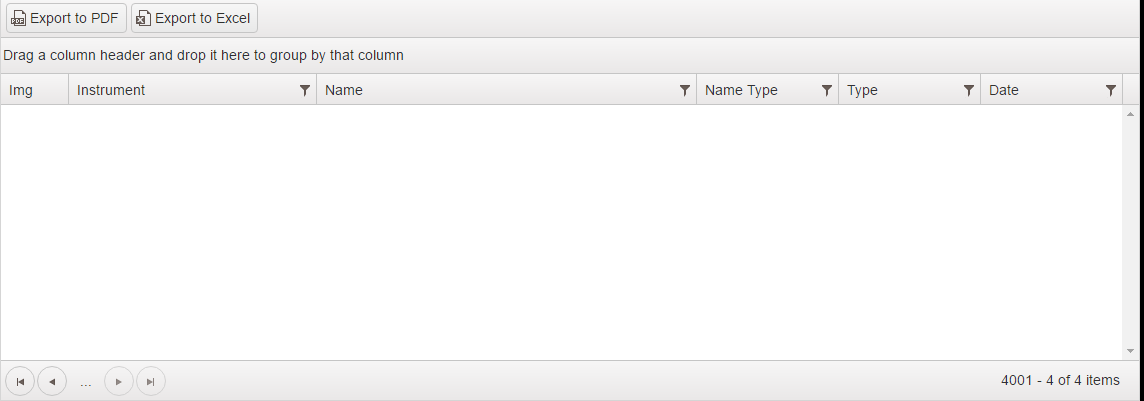Click the Export to PDF button
Viewport: 1144px width, 401px height.
[x=66, y=18]
